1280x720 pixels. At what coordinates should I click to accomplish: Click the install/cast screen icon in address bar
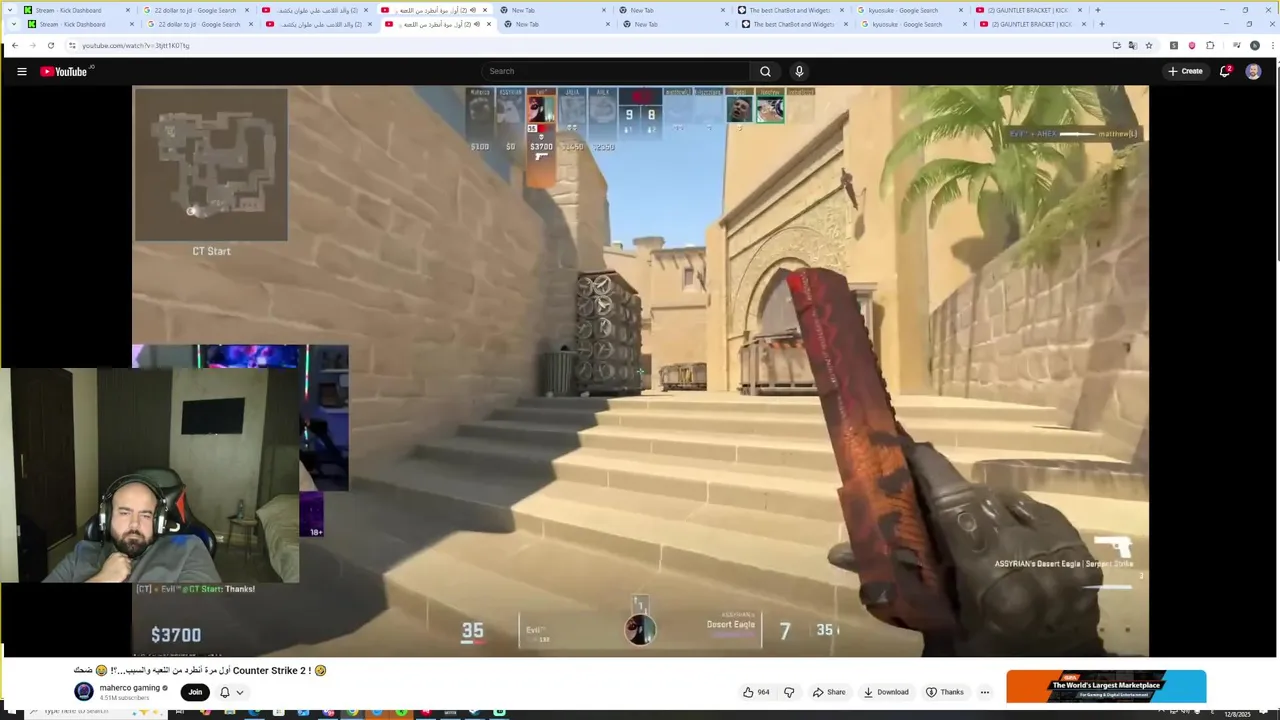(x=1117, y=45)
